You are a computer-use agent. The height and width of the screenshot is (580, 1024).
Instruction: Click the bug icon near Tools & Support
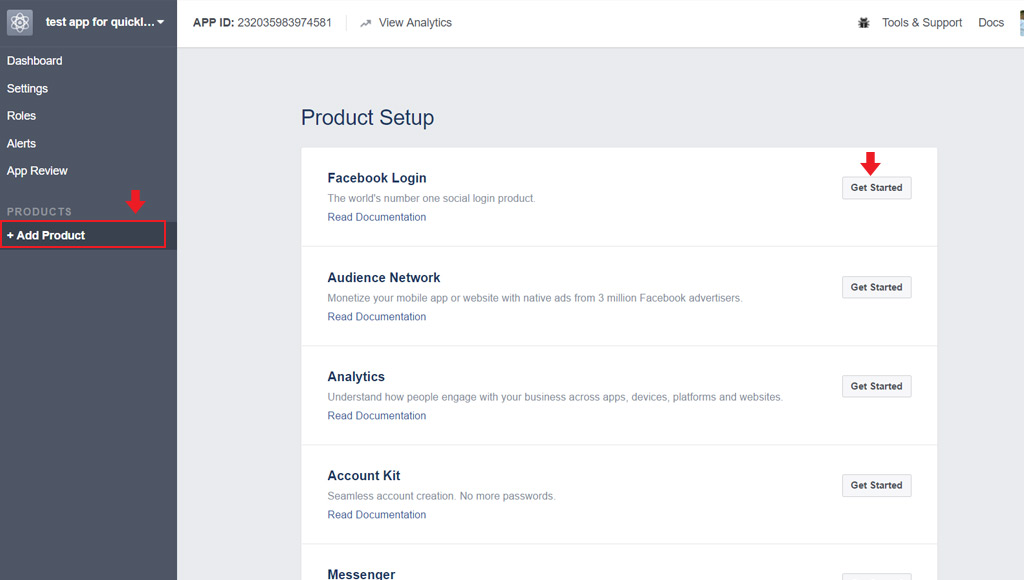863,23
